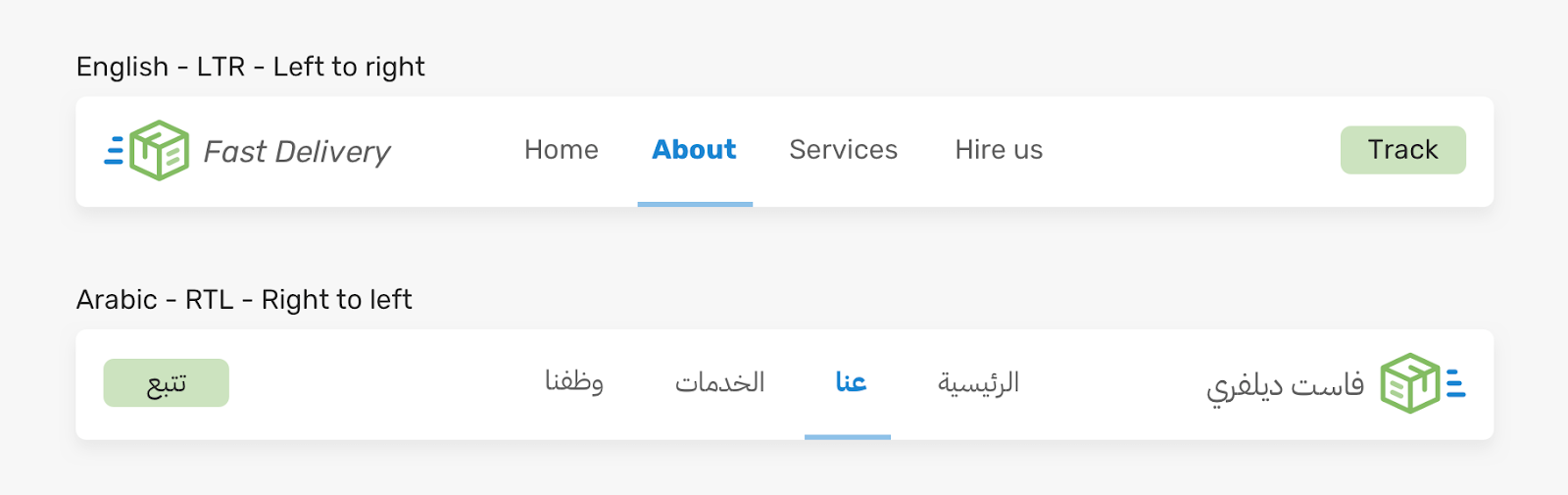Click the blue speed lines beside the English logo

coord(114,150)
